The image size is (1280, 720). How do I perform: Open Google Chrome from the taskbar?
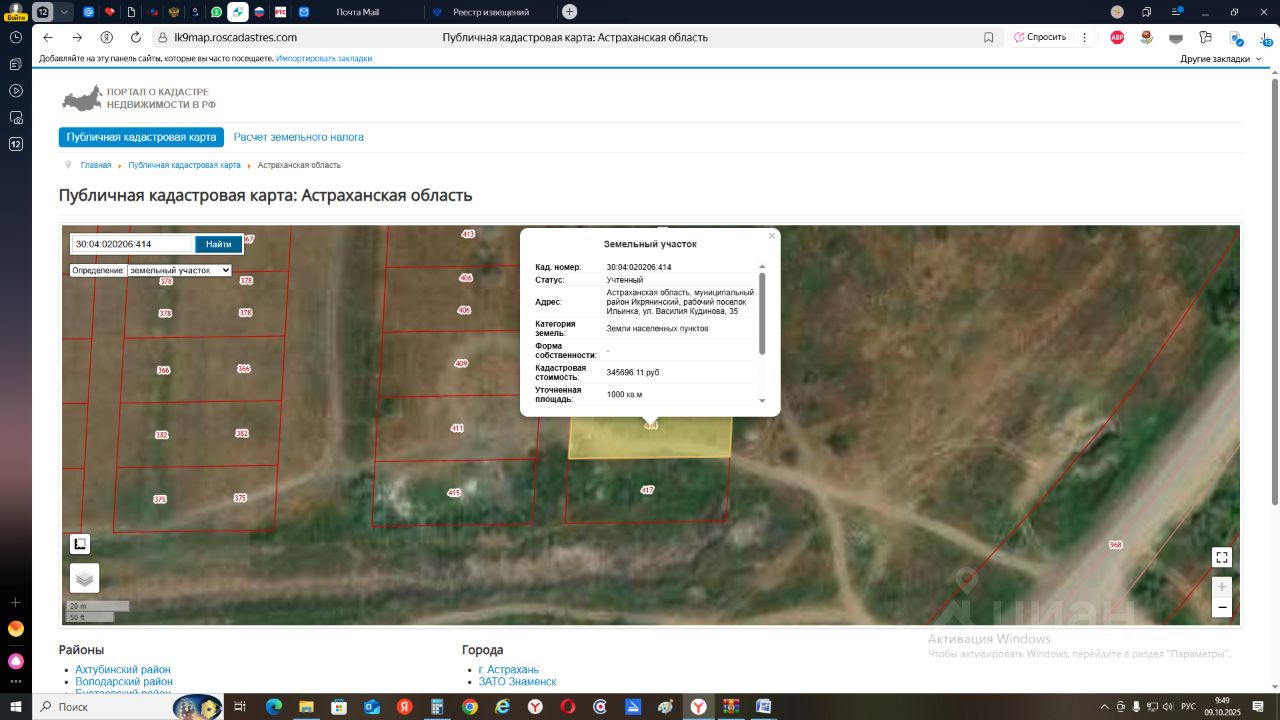click(x=470, y=707)
